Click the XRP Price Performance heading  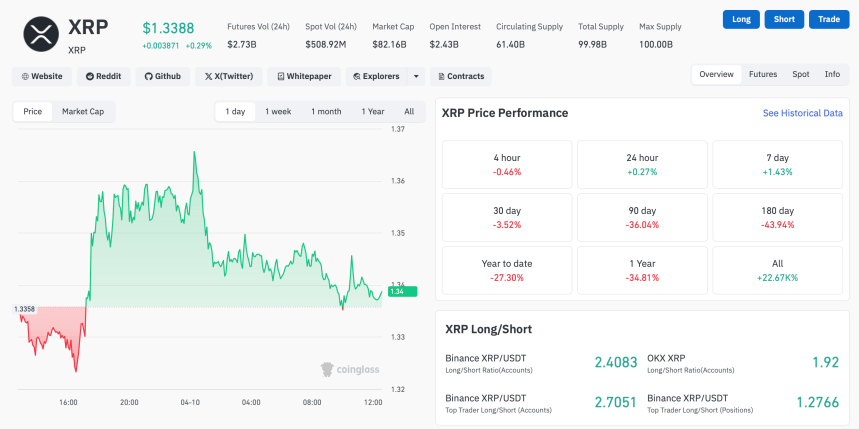pos(505,113)
